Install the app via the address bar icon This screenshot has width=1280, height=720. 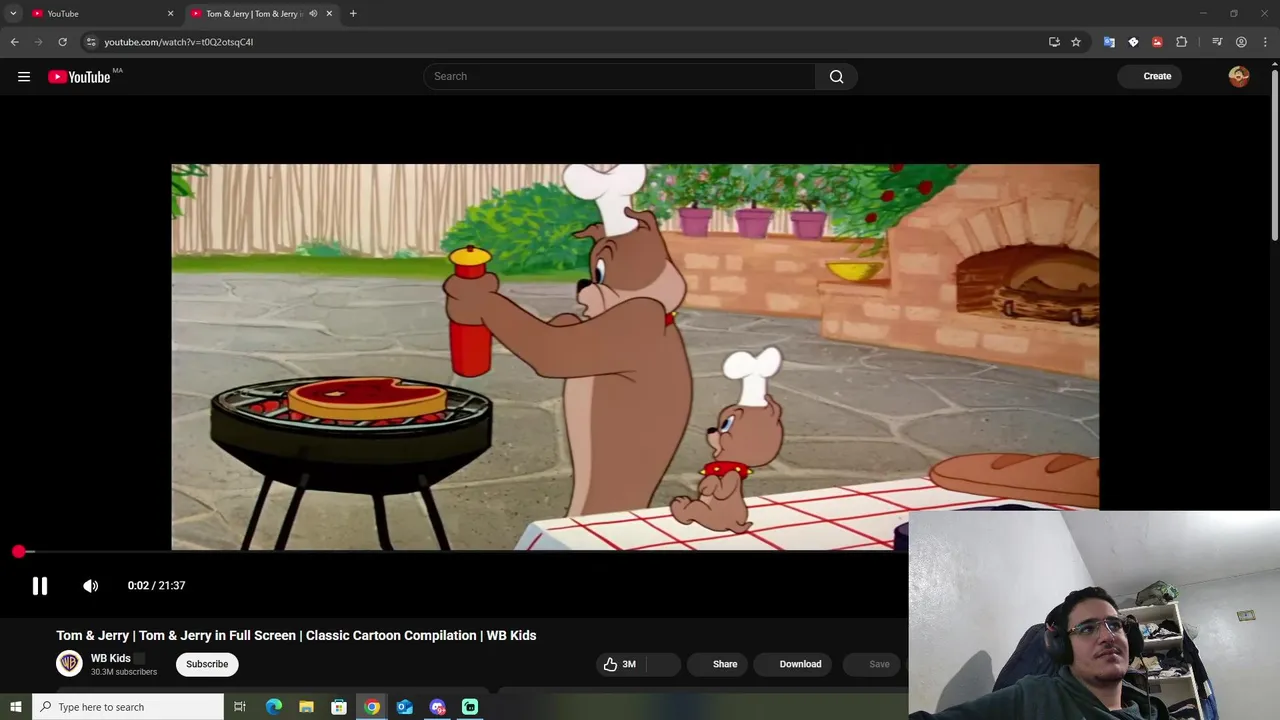(1054, 42)
